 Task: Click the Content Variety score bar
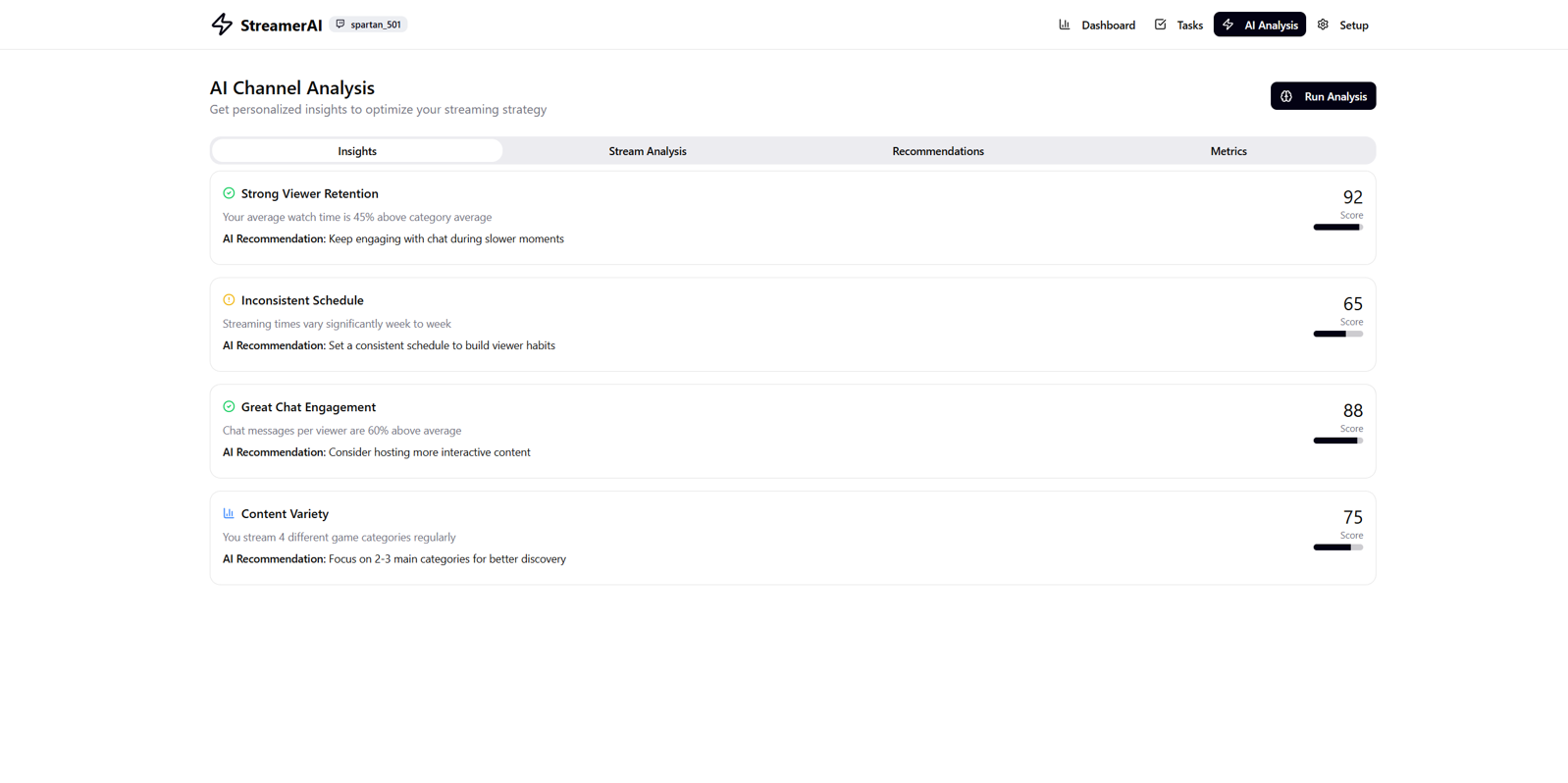[1338, 548]
